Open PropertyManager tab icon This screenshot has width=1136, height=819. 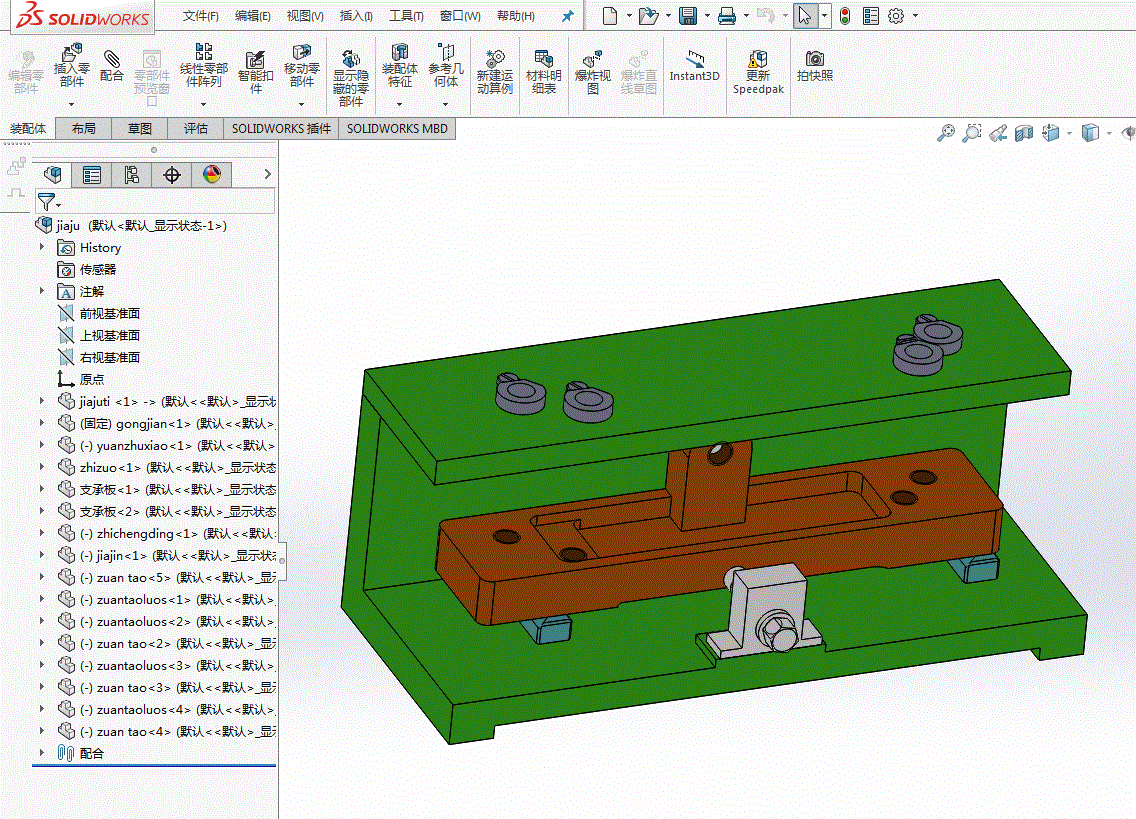click(x=92, y=175)
